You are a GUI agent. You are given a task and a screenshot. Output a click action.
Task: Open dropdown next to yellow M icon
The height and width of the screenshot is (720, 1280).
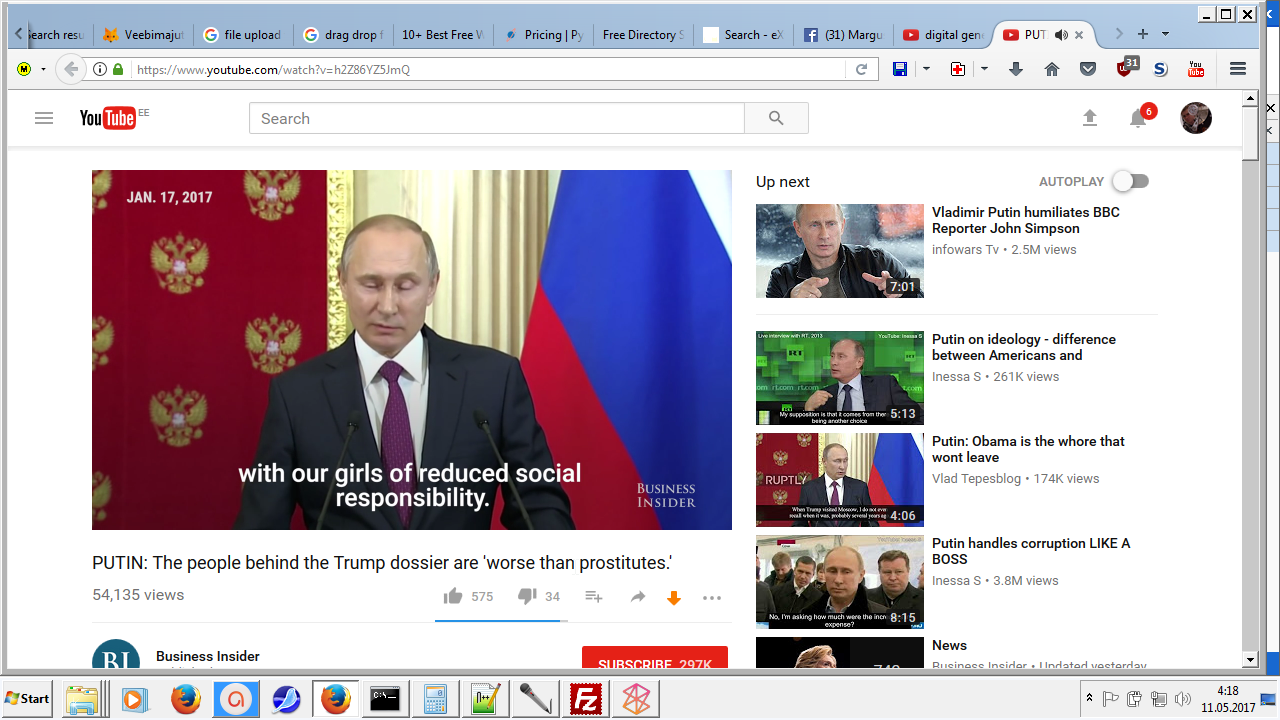click(x=43, y=69)
